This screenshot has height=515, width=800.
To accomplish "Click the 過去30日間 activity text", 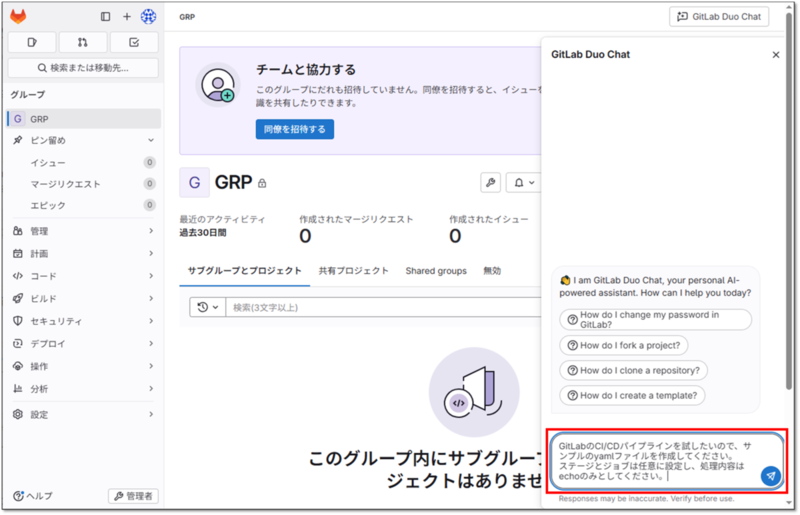I will point(203,233).
